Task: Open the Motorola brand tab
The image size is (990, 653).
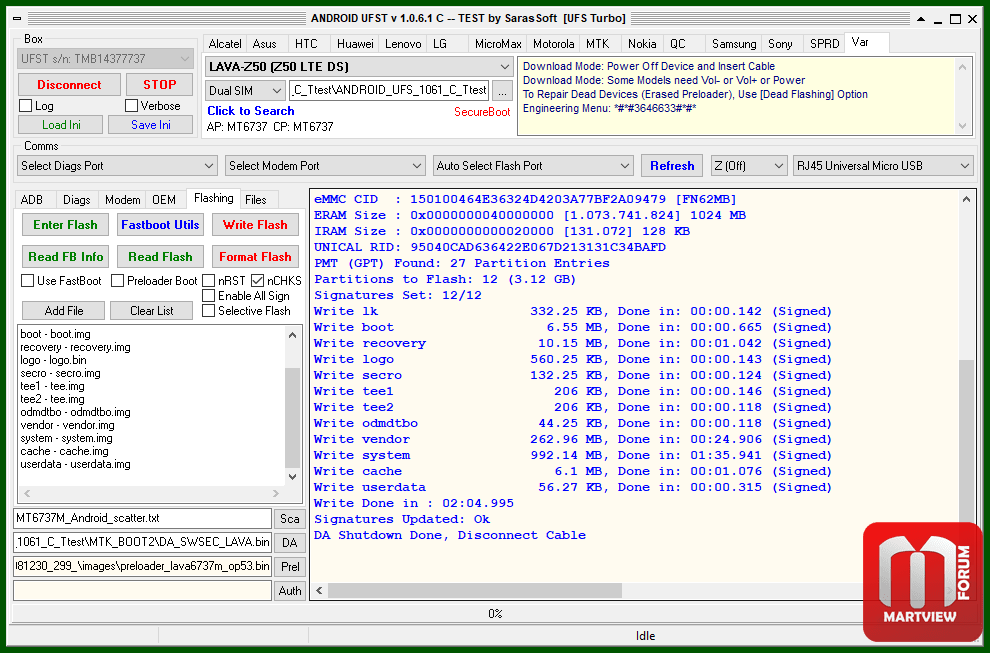Action: click(553, 44)
